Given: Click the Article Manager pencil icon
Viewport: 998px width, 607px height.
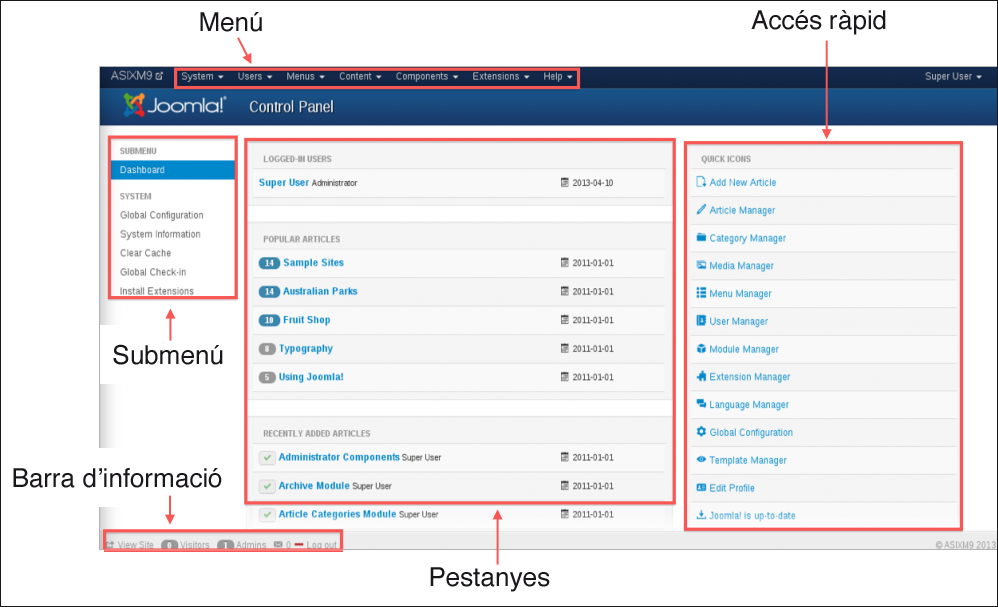Looking at the screenshot, I should (701, 209).
